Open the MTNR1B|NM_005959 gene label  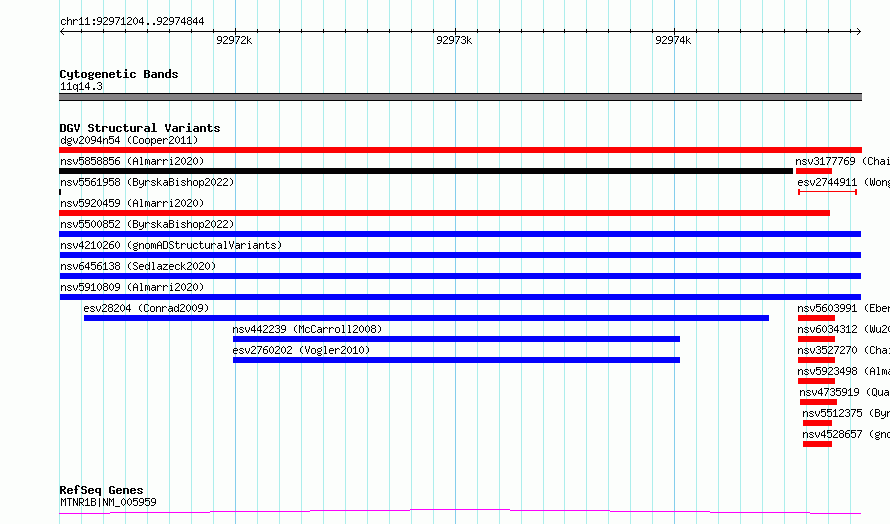pos(108,502)
